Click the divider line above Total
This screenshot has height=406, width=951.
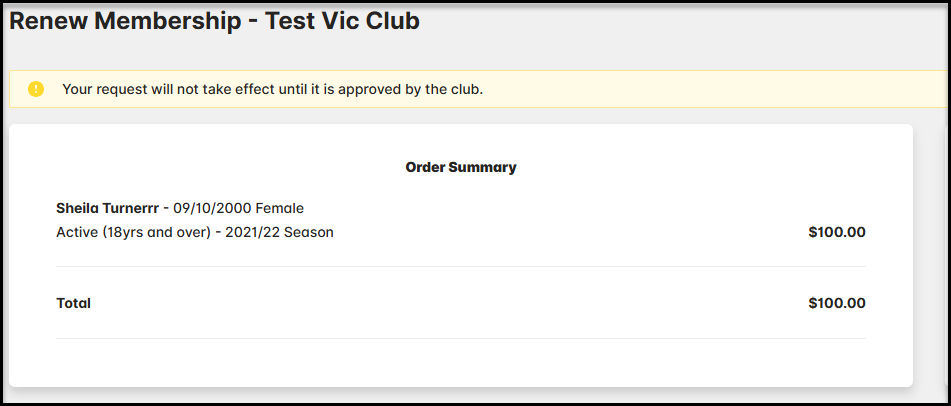460,267
